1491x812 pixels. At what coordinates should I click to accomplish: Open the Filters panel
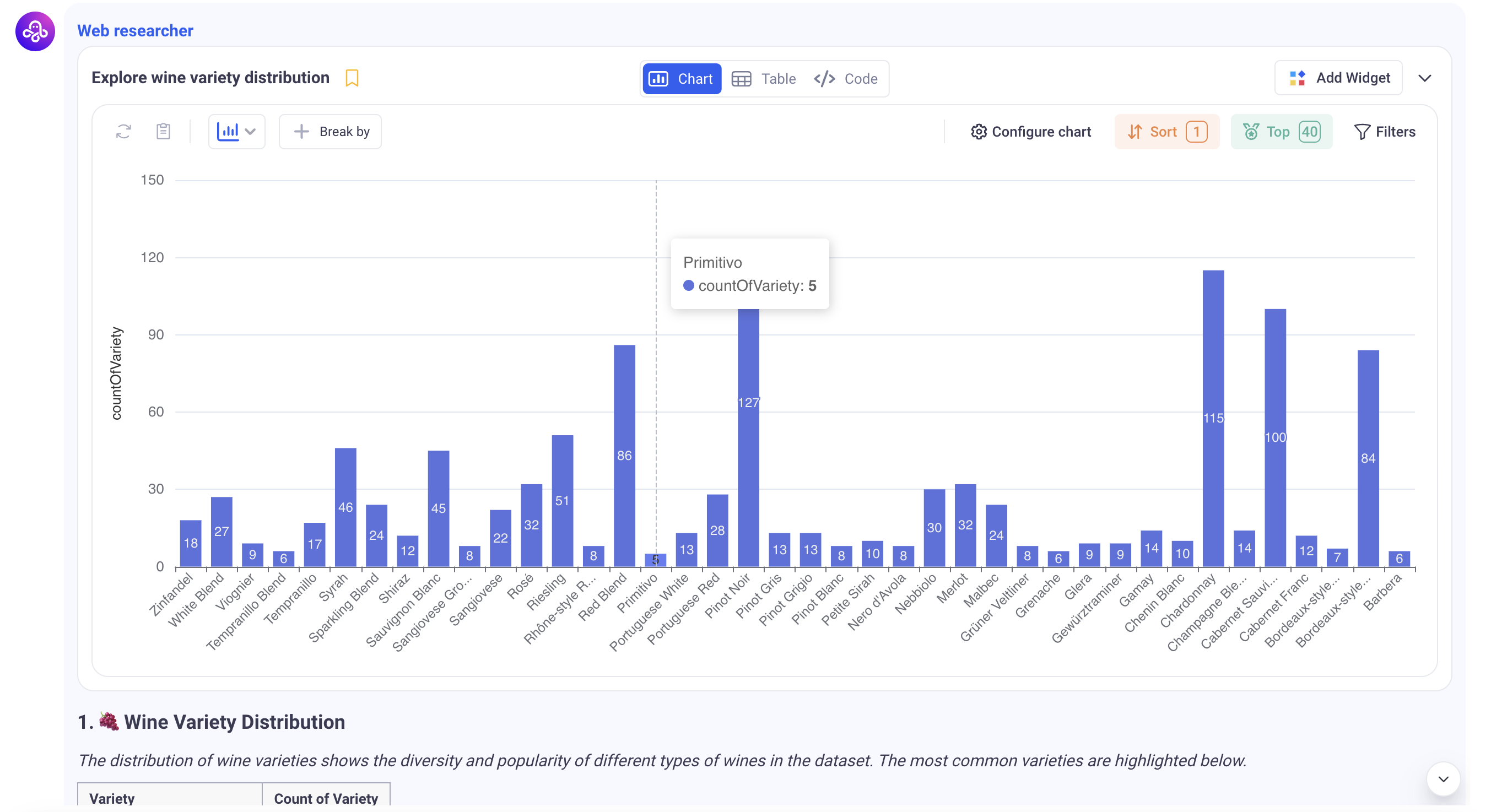1385,131
